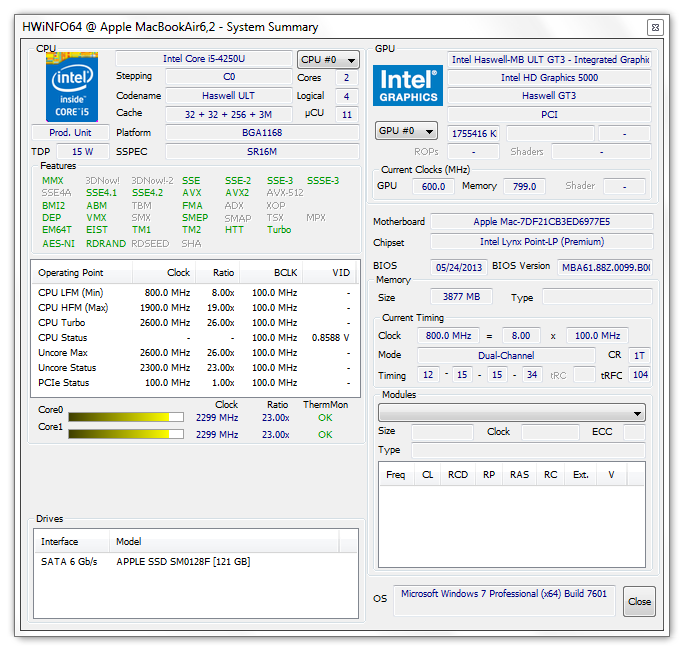Select the CPU Status row
683x655 pixels.
pyautogui.click(x=195, y=338)
